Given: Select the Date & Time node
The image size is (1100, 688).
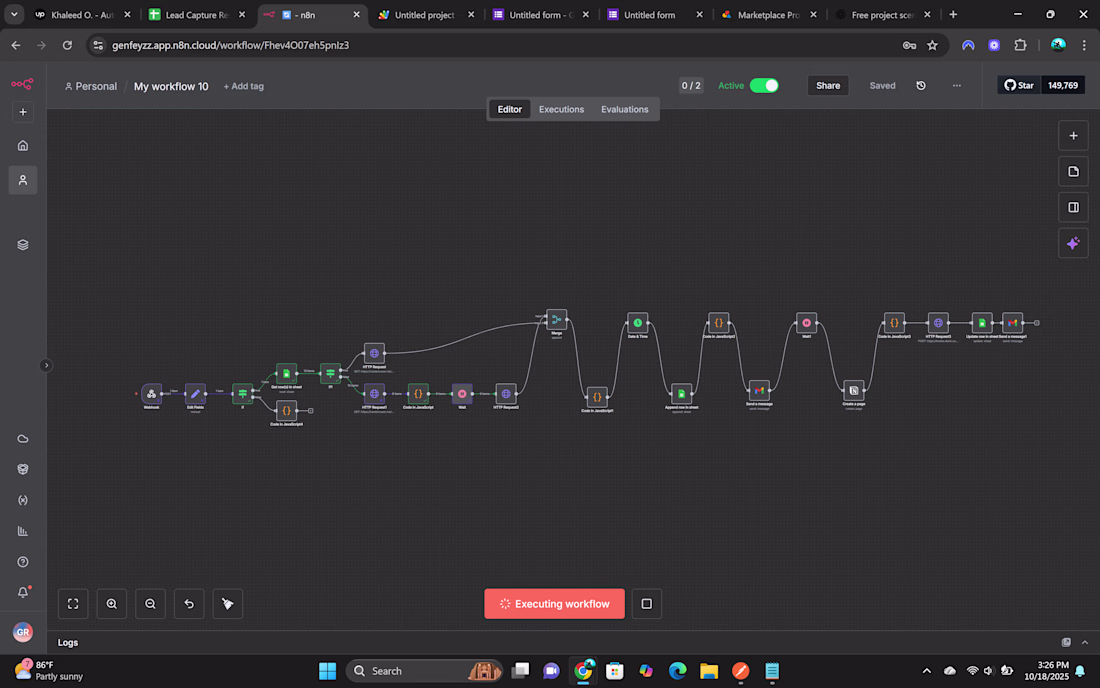Looking at the screenshot, I should tap(638, 323).
